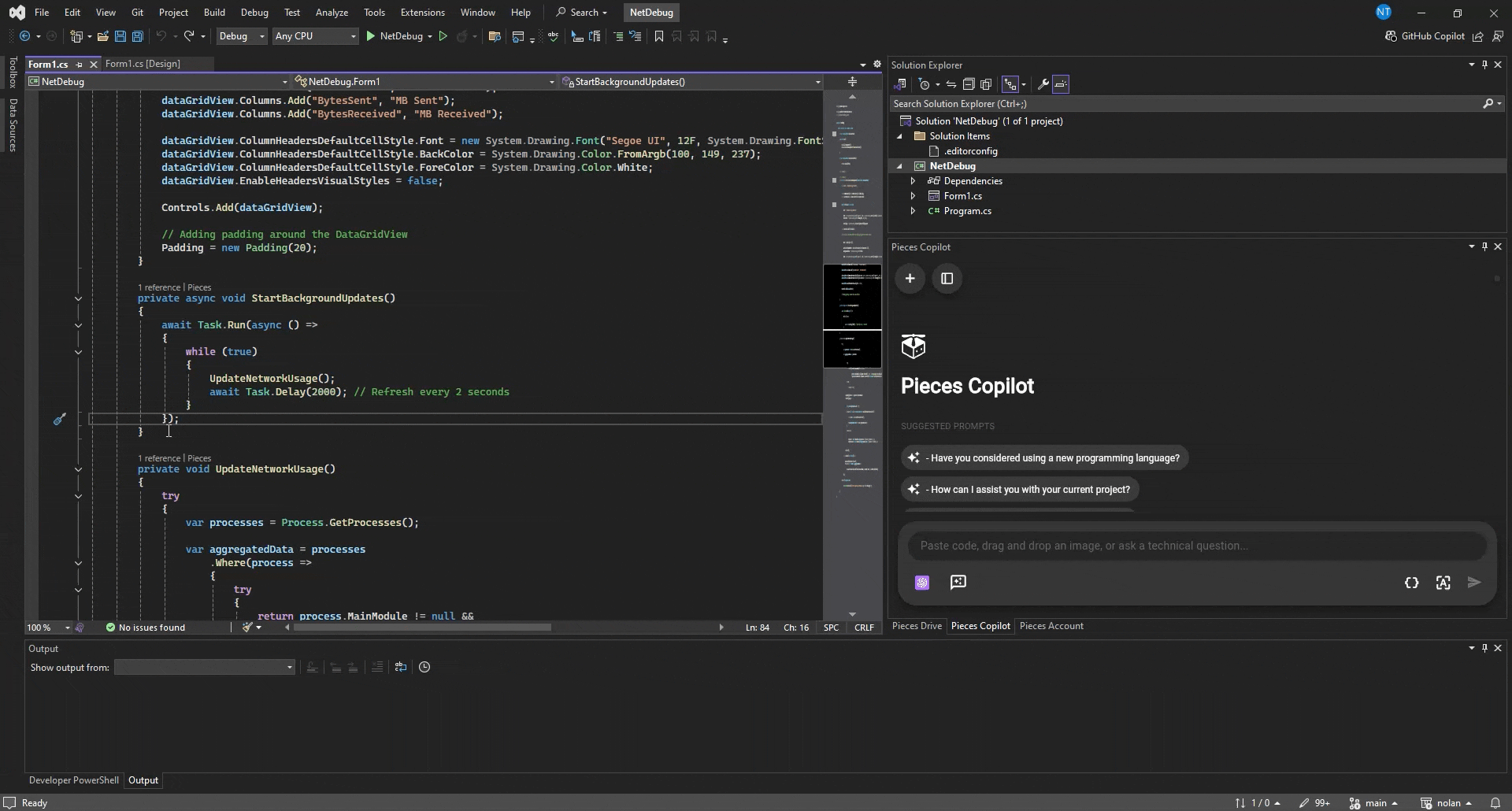Open Properties wrench icon in Solution Explorer
This screenshot has width=1512, height=811.
[1043, 84]
